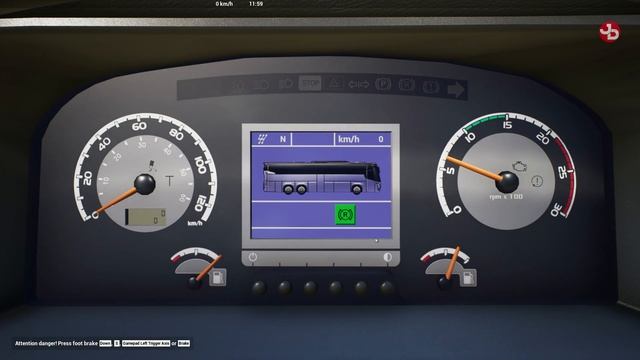Image resolution: width=640 pixels, height=360 pixels.
Task: Click the Down key hint
Action: point(105,343)
